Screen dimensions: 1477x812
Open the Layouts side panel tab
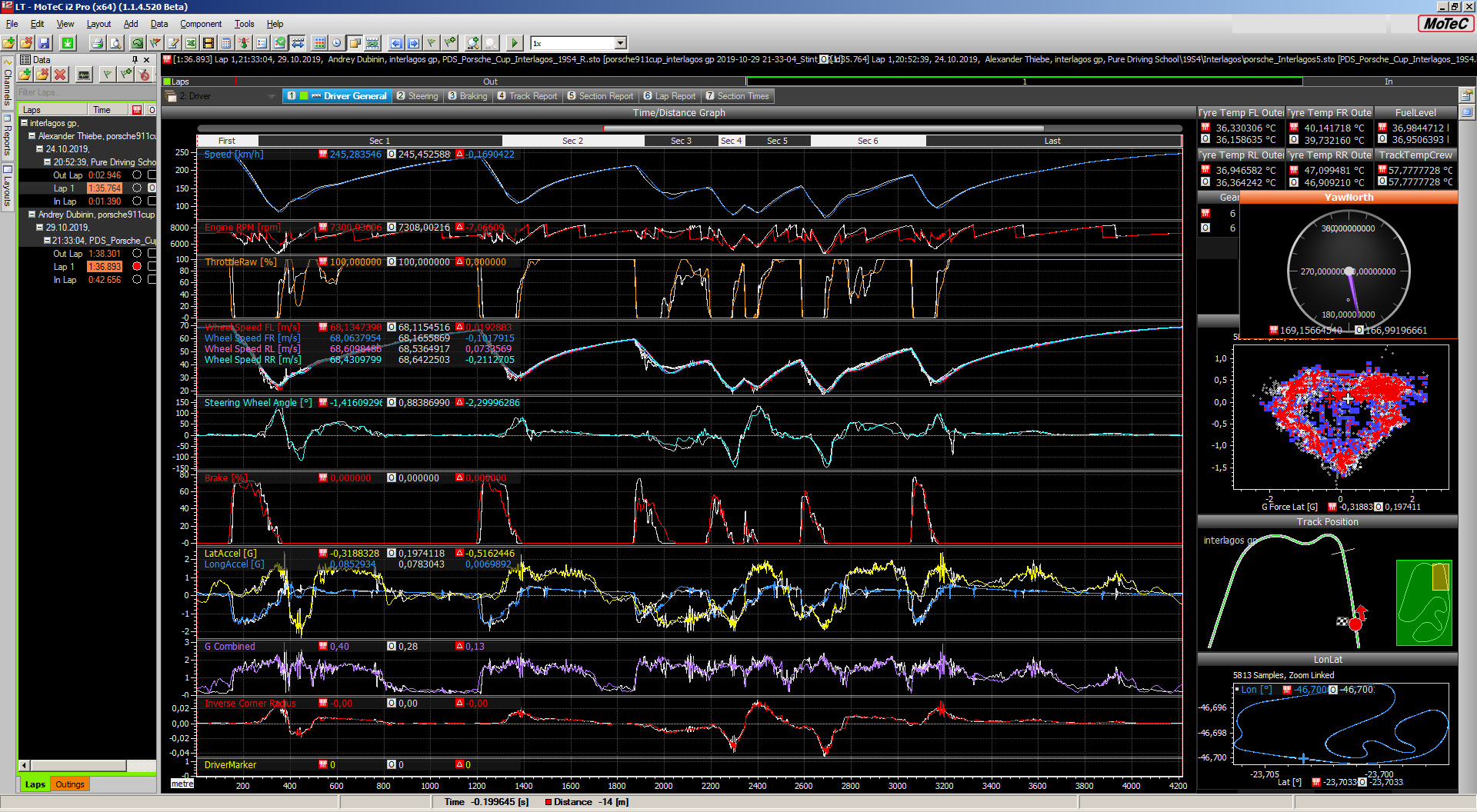click(x=8, y=185)
